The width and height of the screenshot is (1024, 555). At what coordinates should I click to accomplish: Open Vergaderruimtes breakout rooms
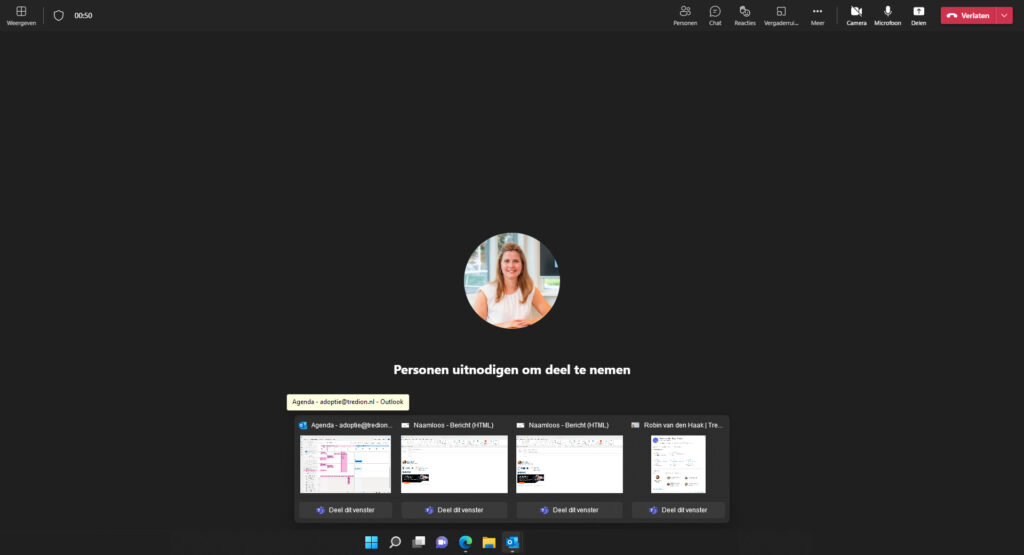(x=781, y=16)
